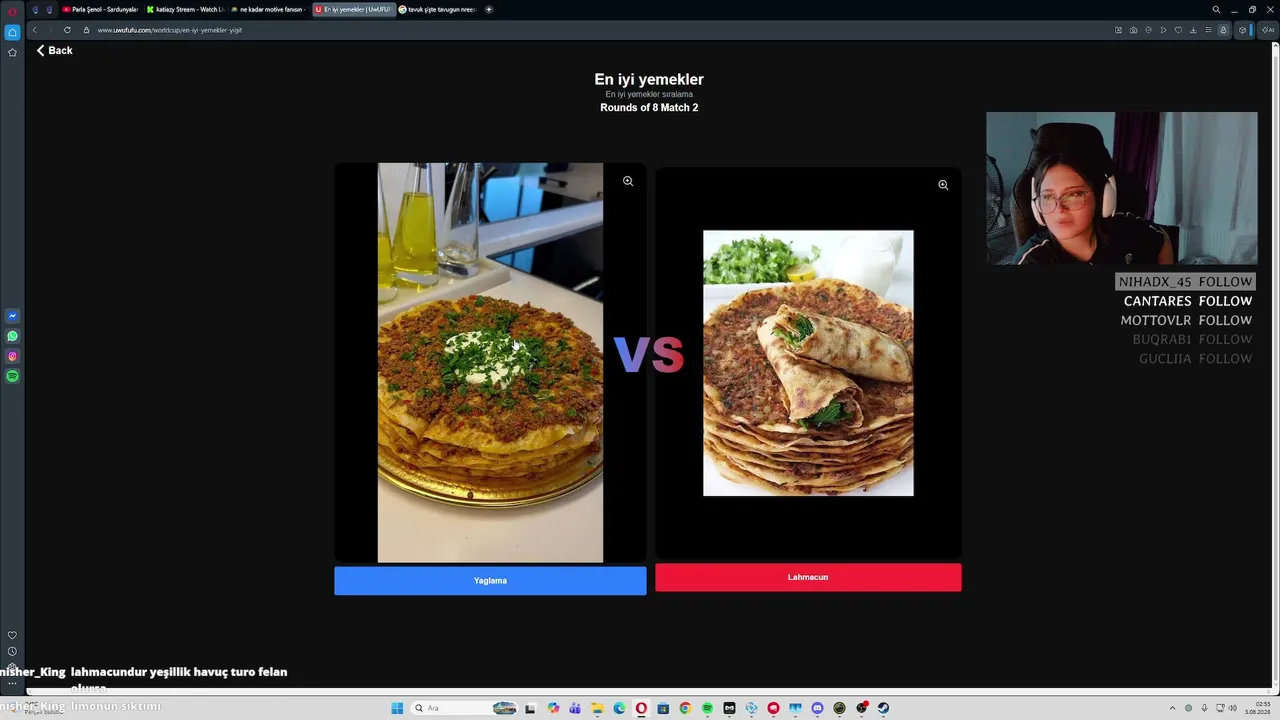Switch to the 'ne kadar motive' tab
The height and width of the screenshot is (720, 1280).
tap(269, 9)
